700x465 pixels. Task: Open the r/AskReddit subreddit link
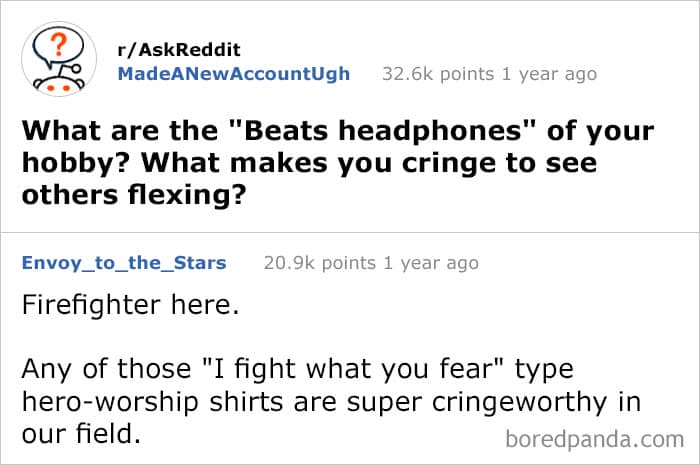(180, 49)
